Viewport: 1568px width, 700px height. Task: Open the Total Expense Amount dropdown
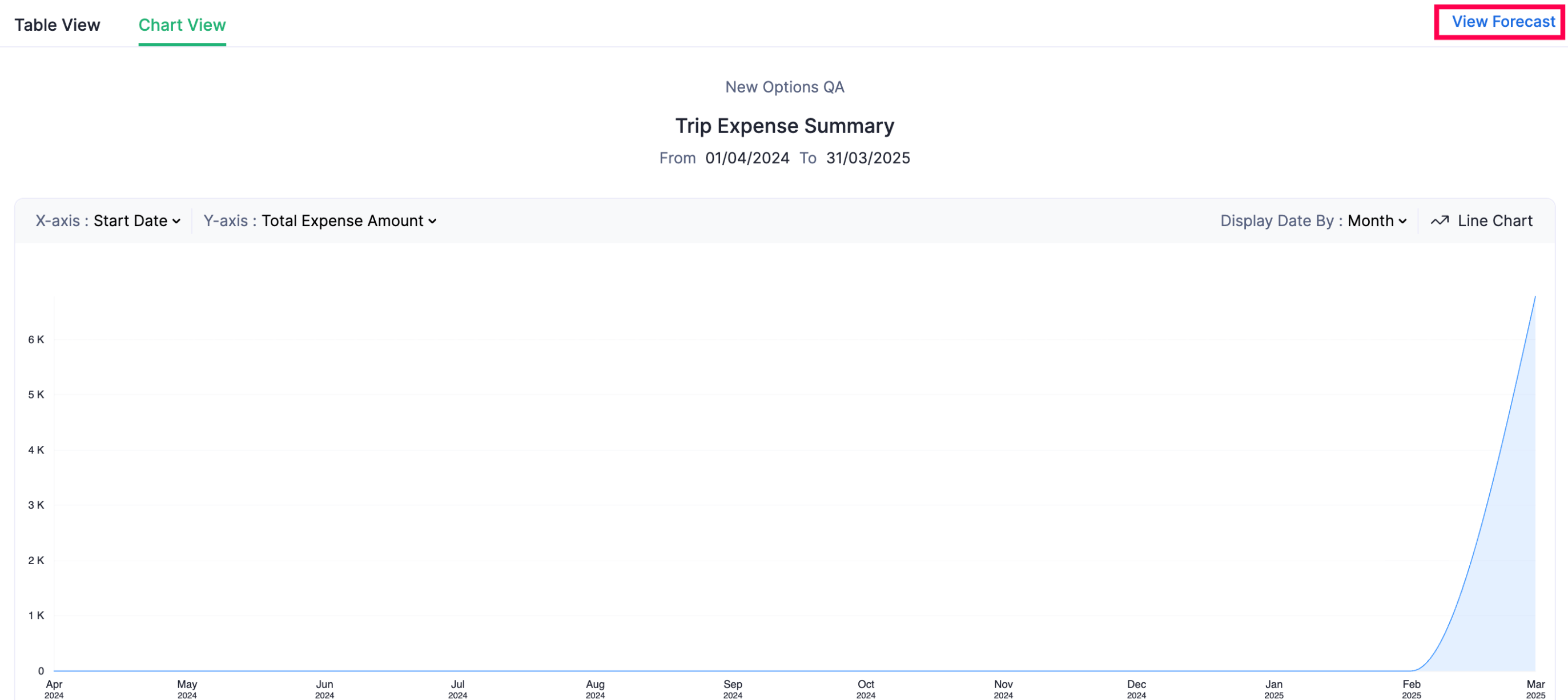tap(342, 220)
